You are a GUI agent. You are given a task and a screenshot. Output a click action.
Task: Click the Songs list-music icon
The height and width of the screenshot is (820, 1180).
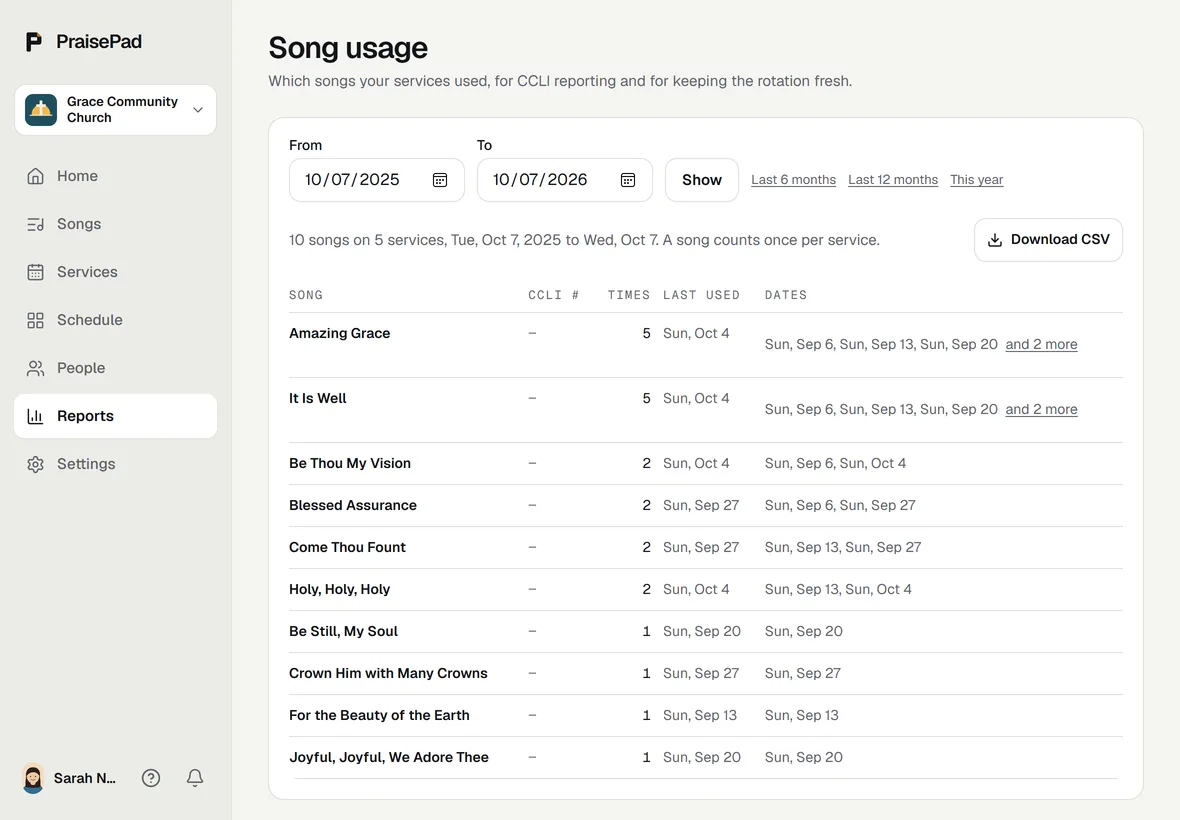(x=35, y=224)
